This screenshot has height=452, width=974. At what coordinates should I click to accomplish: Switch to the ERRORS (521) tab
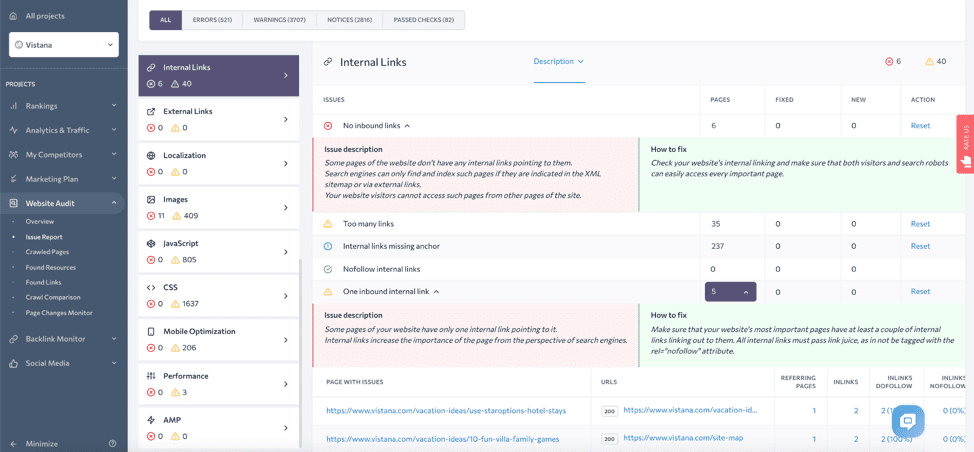point(212,20)
